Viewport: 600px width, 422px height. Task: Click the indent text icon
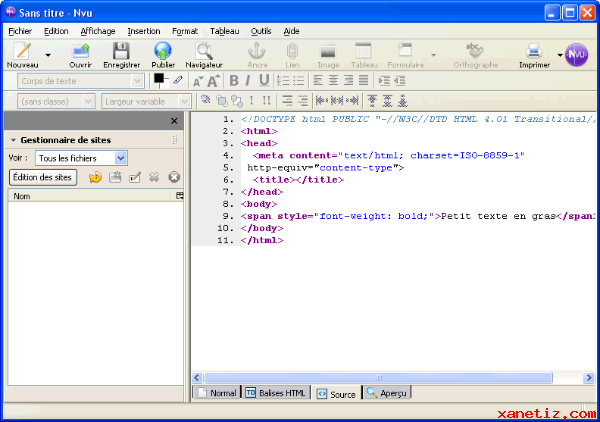tap(384, 81)
